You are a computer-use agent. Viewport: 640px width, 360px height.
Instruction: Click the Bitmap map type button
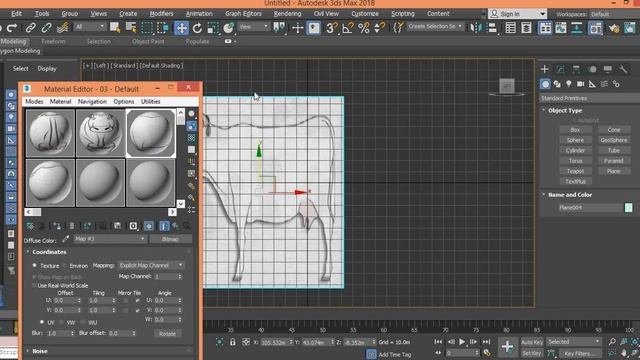[170, 239]
